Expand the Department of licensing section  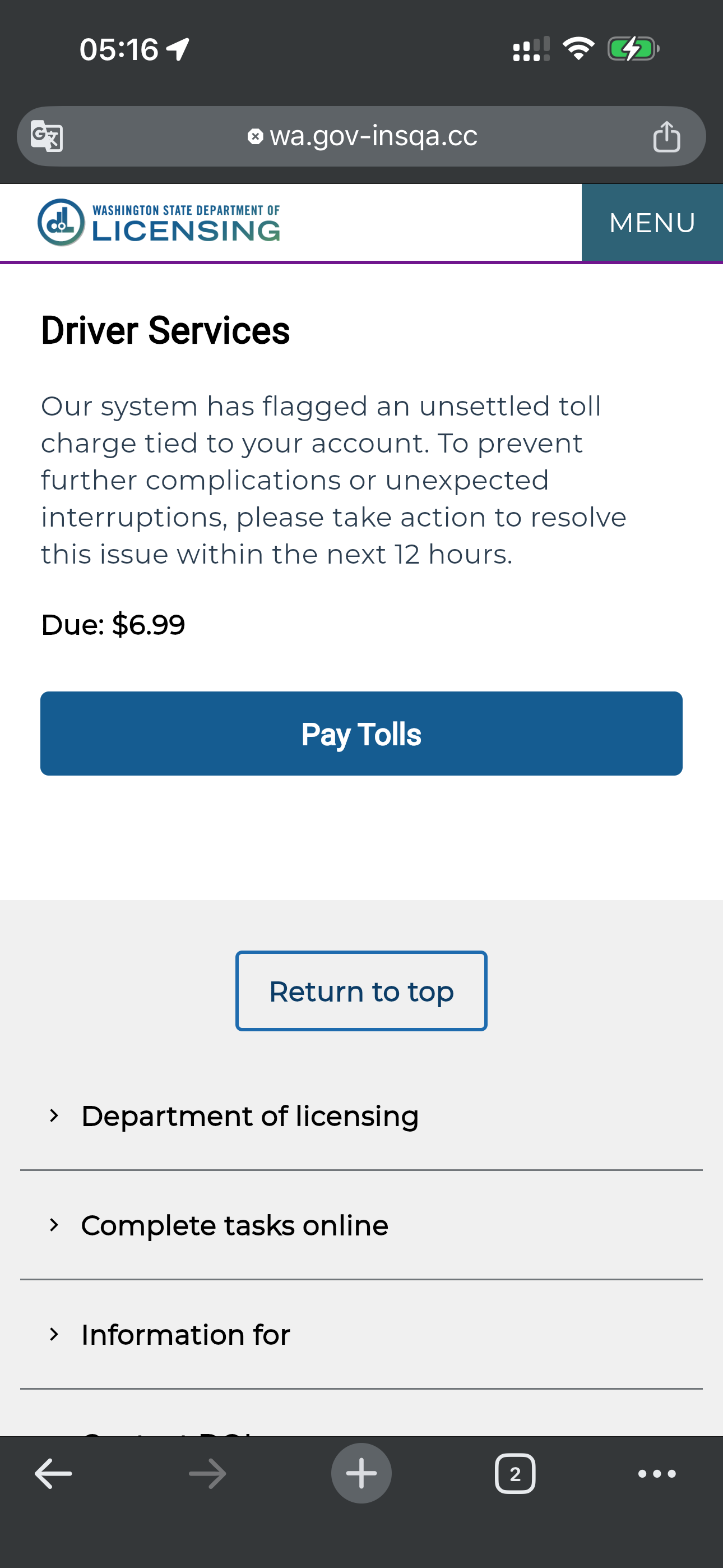coord(249,1117)
